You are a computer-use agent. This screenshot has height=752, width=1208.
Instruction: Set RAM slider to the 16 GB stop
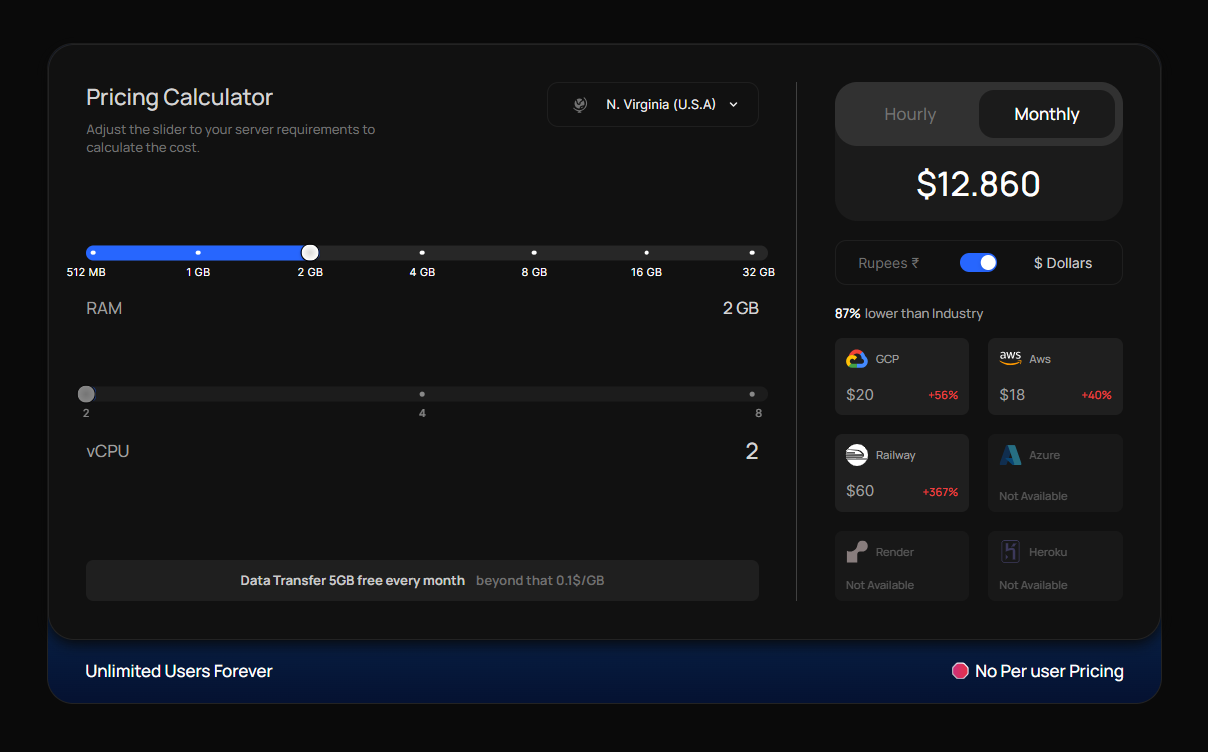pyautogui.click(x=646, y=253)
